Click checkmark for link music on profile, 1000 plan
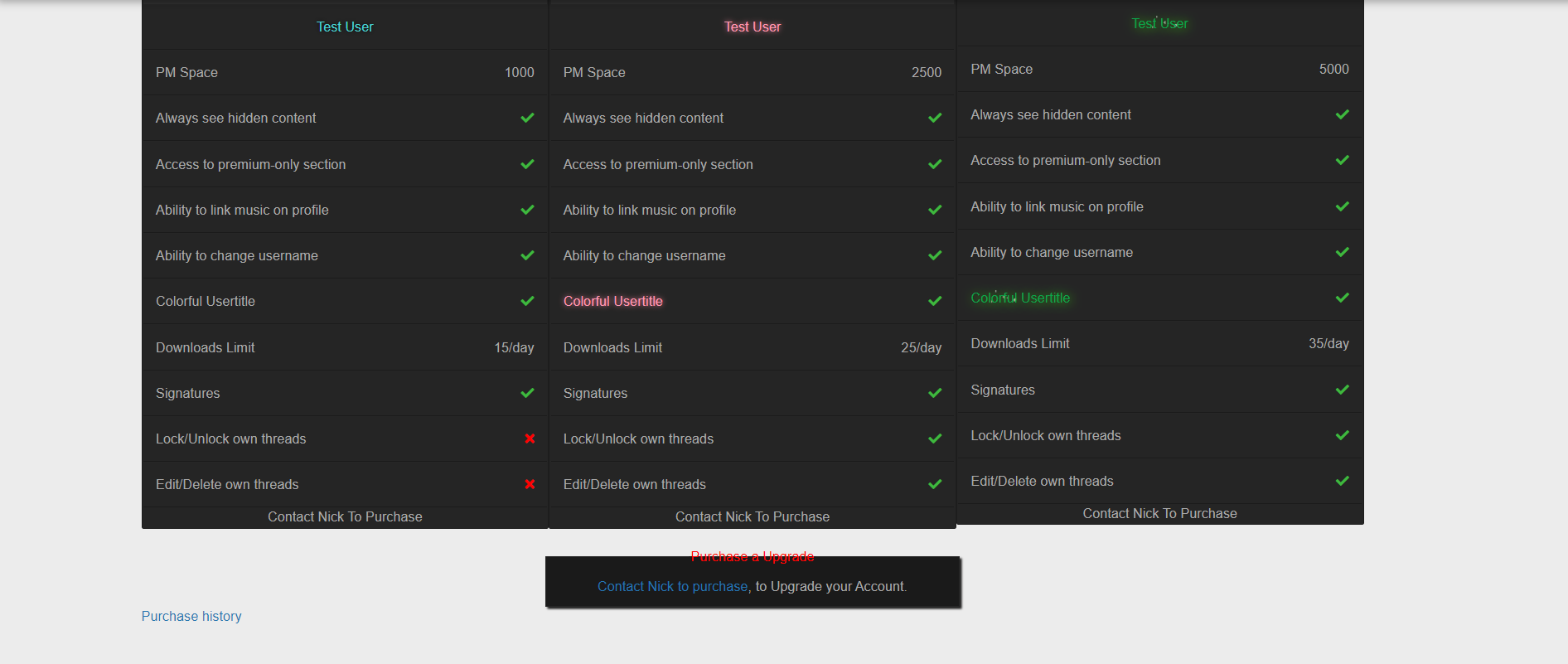The width and height of the screenshot is (1568, 664). (527, 210)
